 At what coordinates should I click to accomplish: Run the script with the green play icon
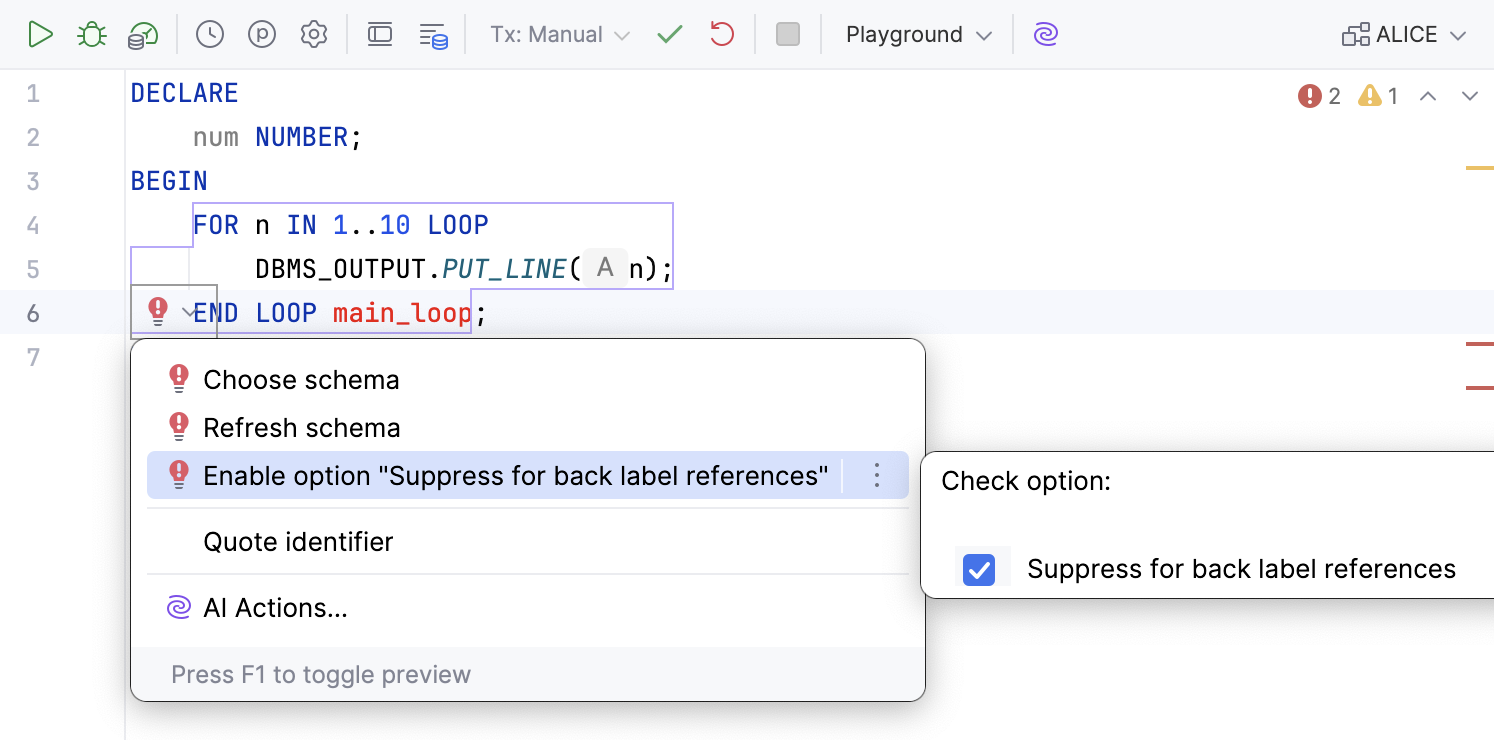point(41,33)
